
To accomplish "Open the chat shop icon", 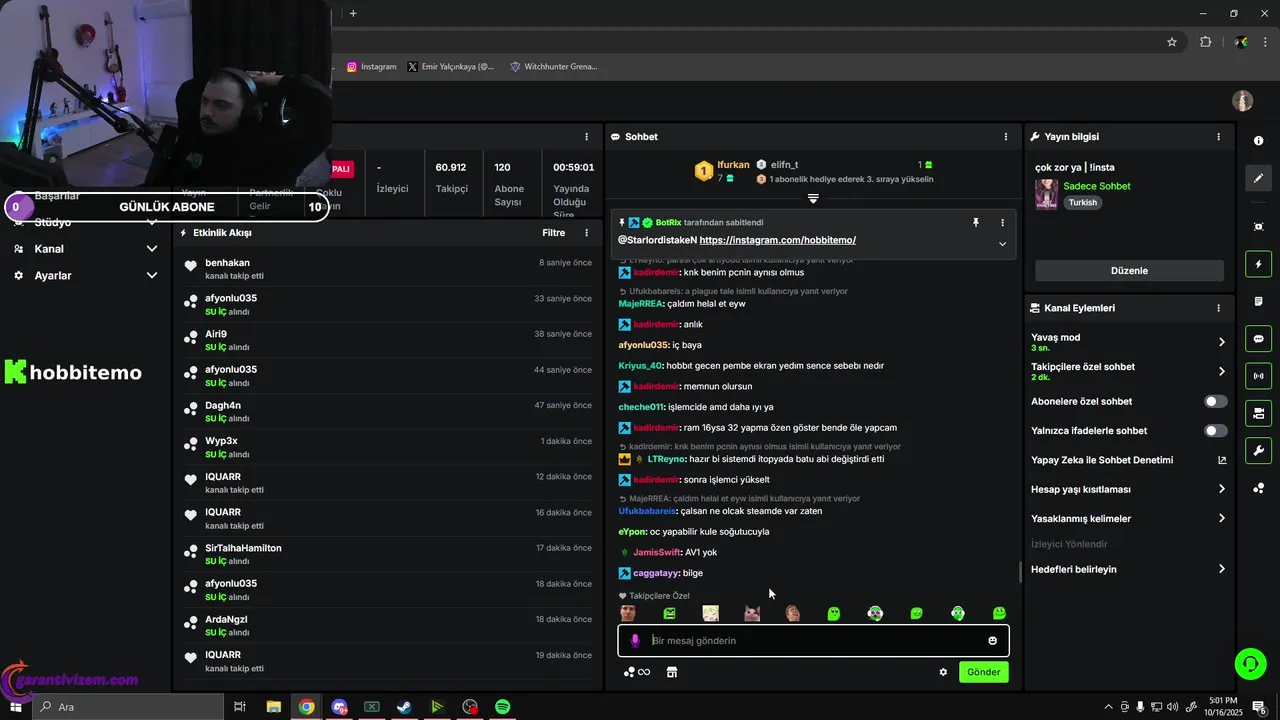I will point(672,672).
